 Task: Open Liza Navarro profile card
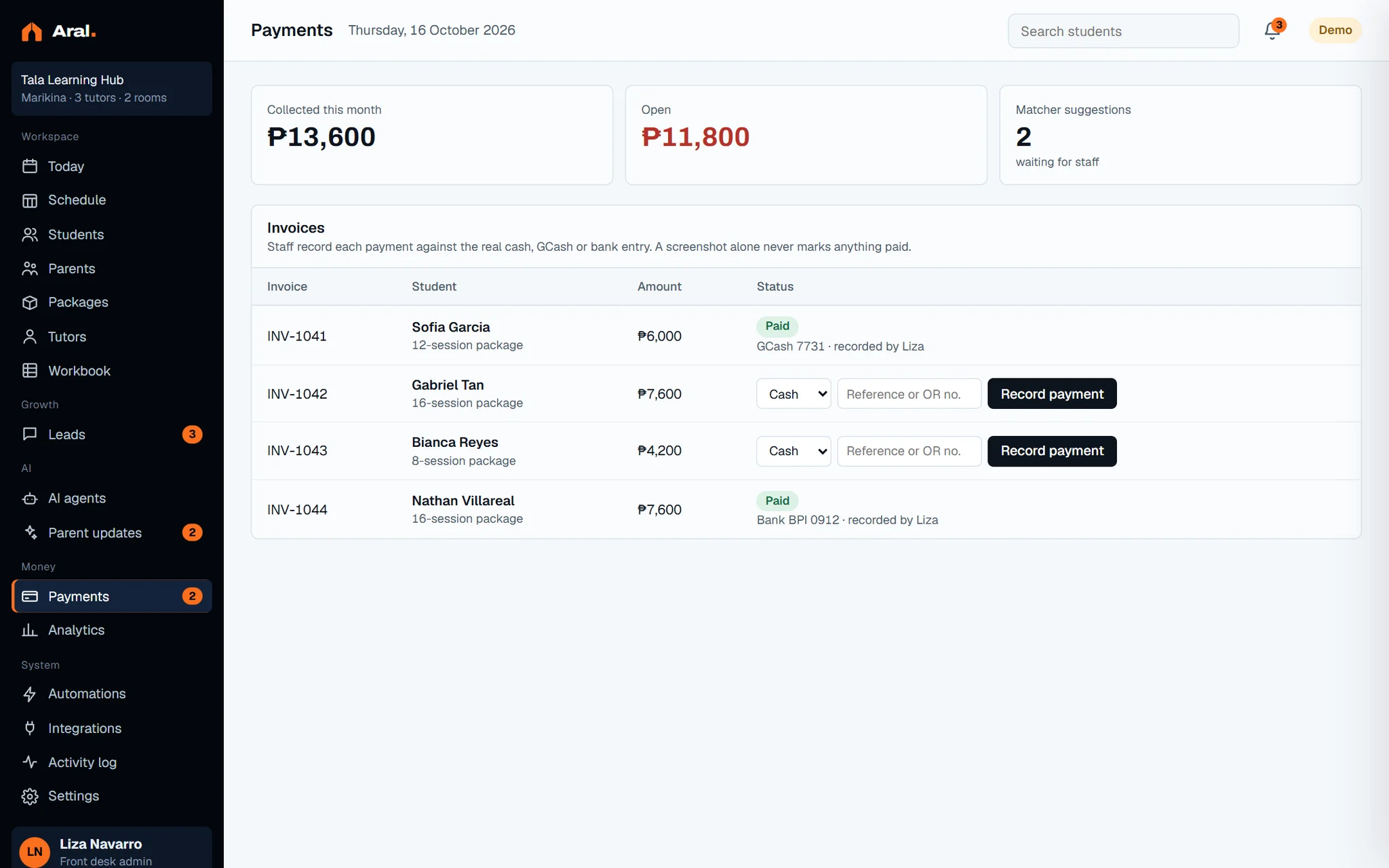pos(112,848)
